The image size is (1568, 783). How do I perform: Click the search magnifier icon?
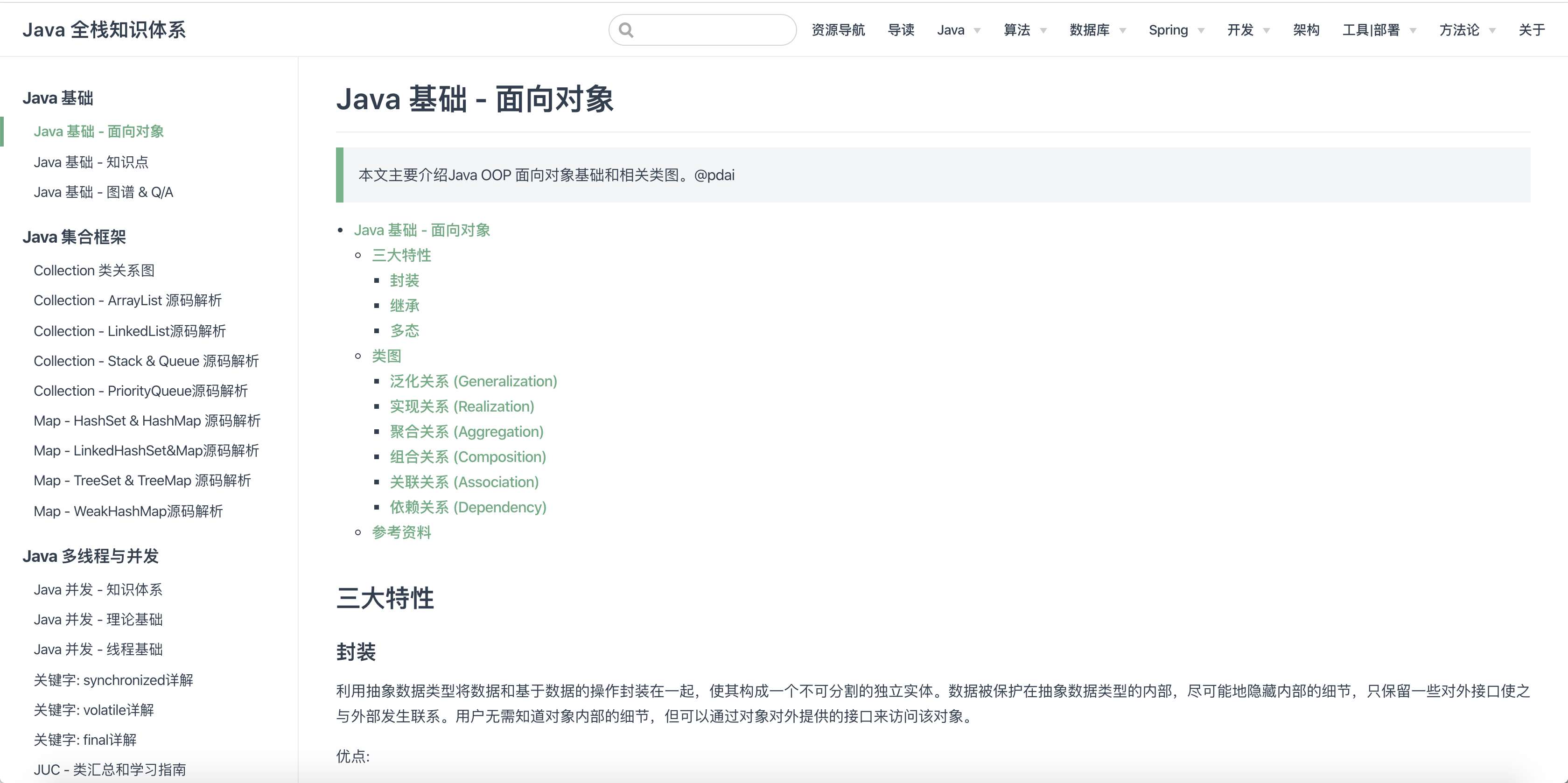pos(626,30)
